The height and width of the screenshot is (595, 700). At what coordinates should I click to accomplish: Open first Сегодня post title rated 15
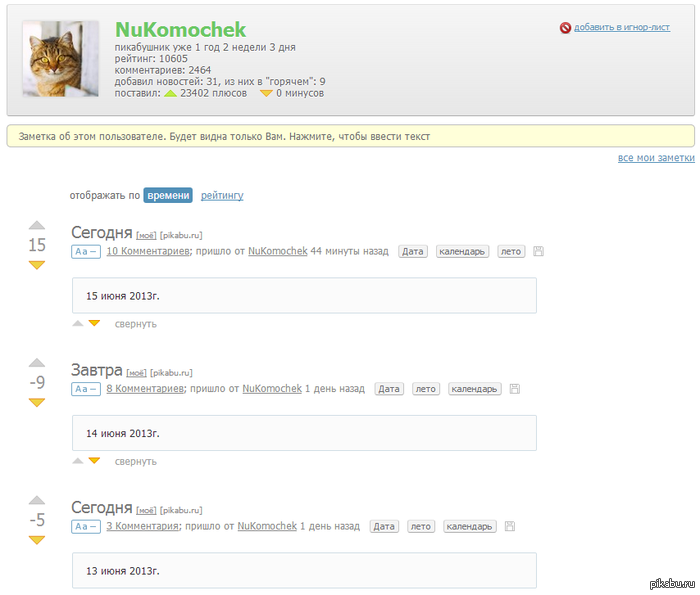click(102, 233)
